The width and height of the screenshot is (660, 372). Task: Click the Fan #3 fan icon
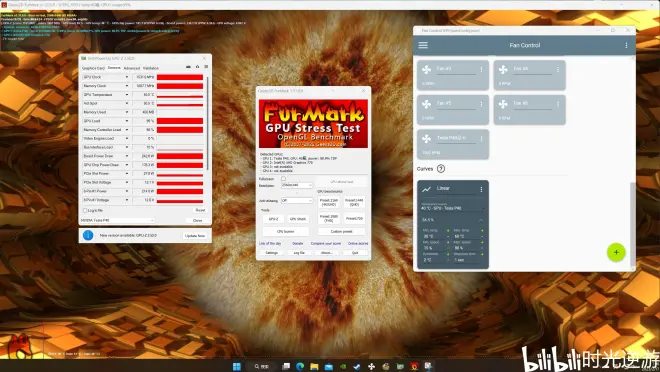(426, 69)
